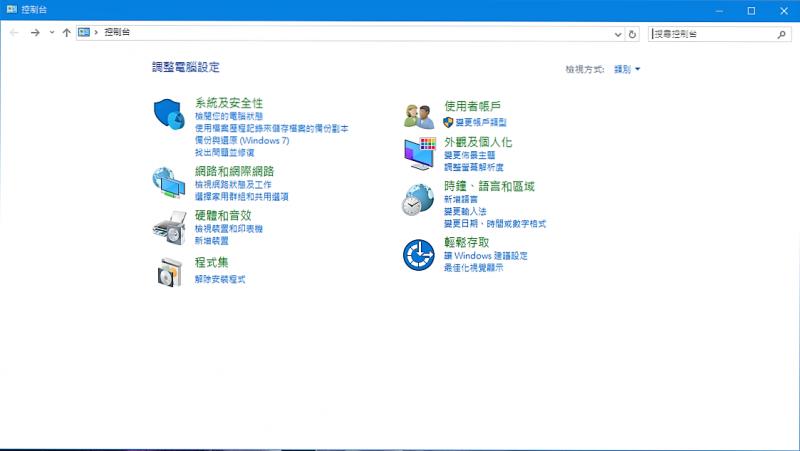The height and width of the screenshot is (451, 800).
Task: Open 變更日期、時間或數字格式
Action: (x=495, y=223)
